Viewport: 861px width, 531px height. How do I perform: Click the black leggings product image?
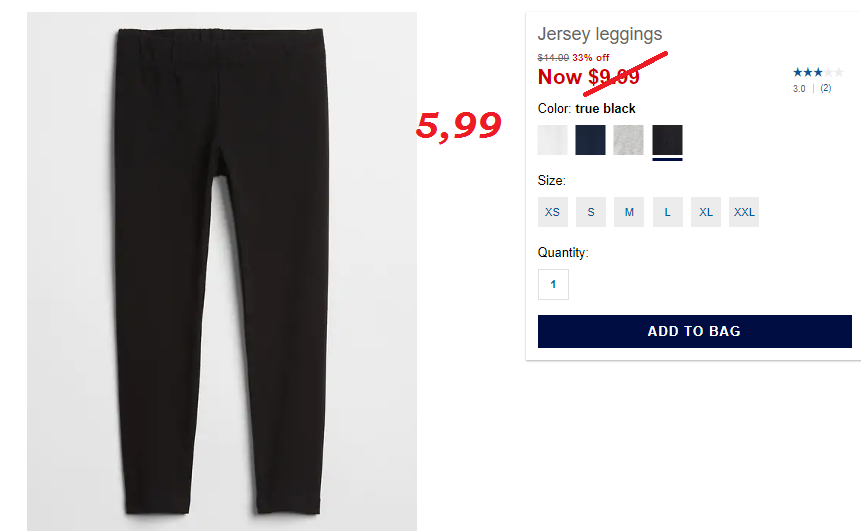222,271
